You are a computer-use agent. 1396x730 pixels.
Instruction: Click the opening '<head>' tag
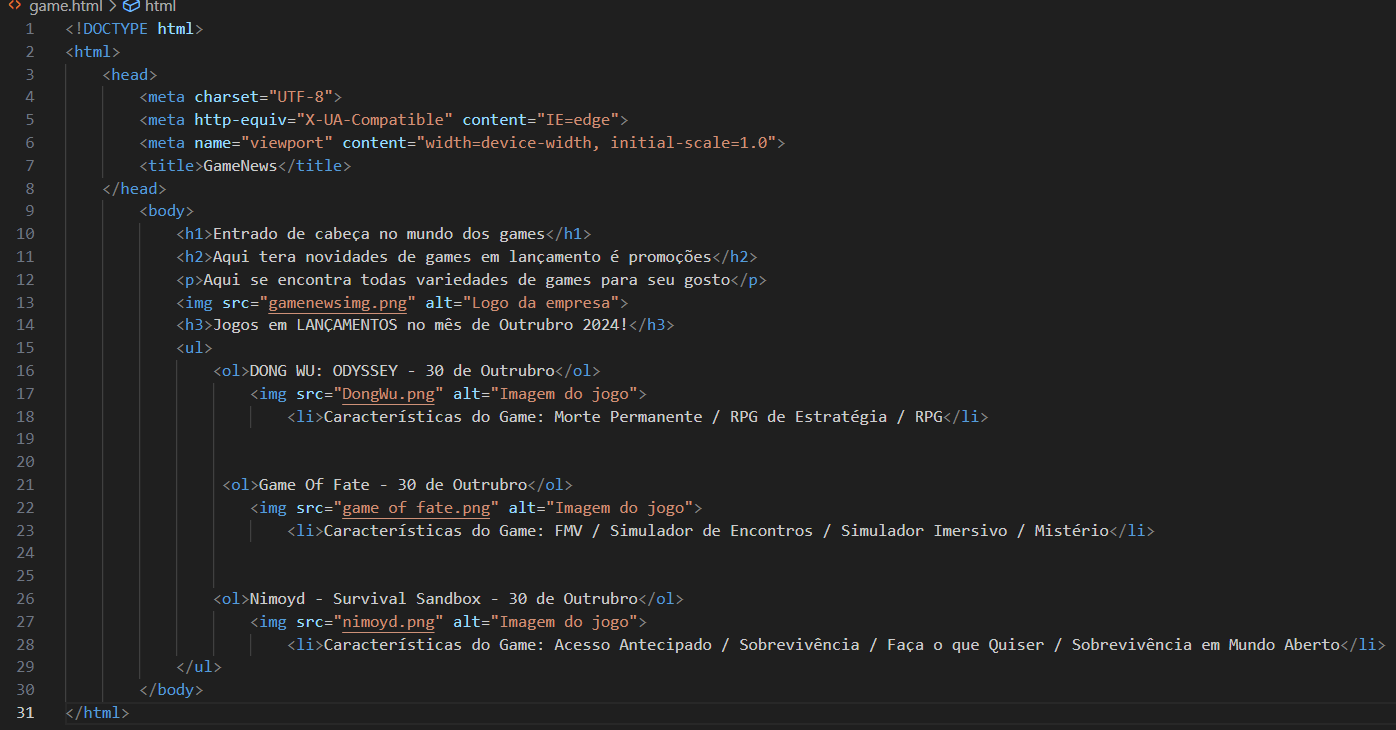pos(130,74)
